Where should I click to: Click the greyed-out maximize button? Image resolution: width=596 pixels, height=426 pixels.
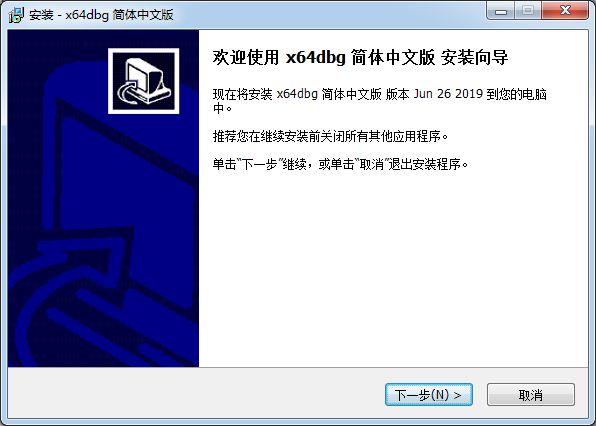[528, 10]
